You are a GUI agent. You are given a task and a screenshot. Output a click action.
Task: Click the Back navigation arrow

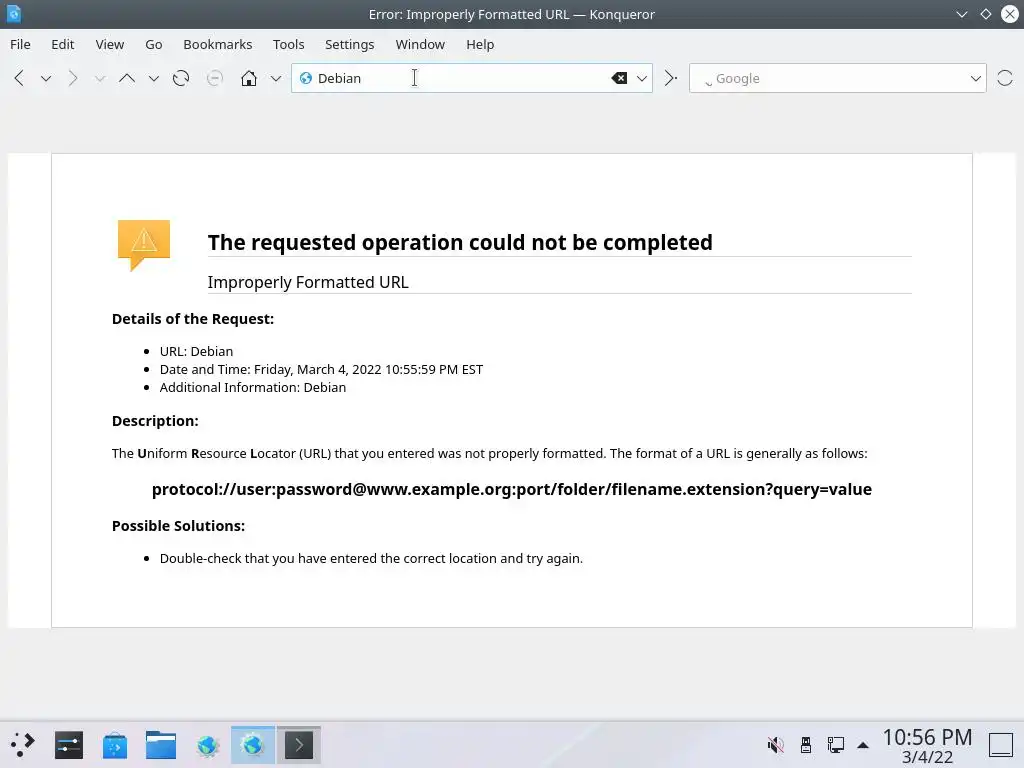pos(19,78)
